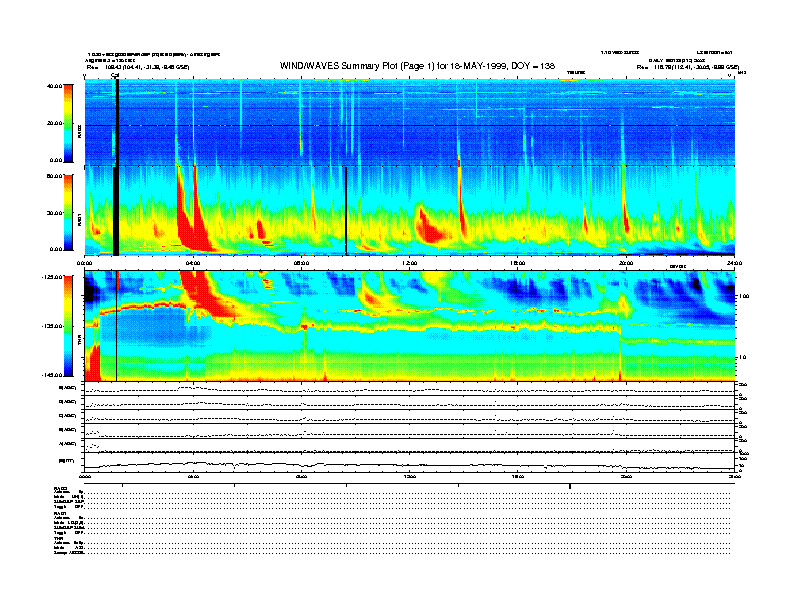Click 16:00 tick label below RAD1 spectrogram
Viewport: 792px width, 612px height.
click(x=518, y=263)
